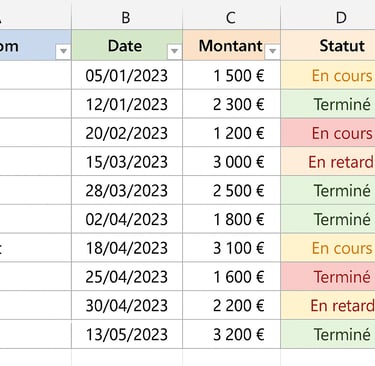This screenshot has height=366, width=375.
Task: Click the green Terminé cell beside 1 800 €
Action: tap(328, 219)
